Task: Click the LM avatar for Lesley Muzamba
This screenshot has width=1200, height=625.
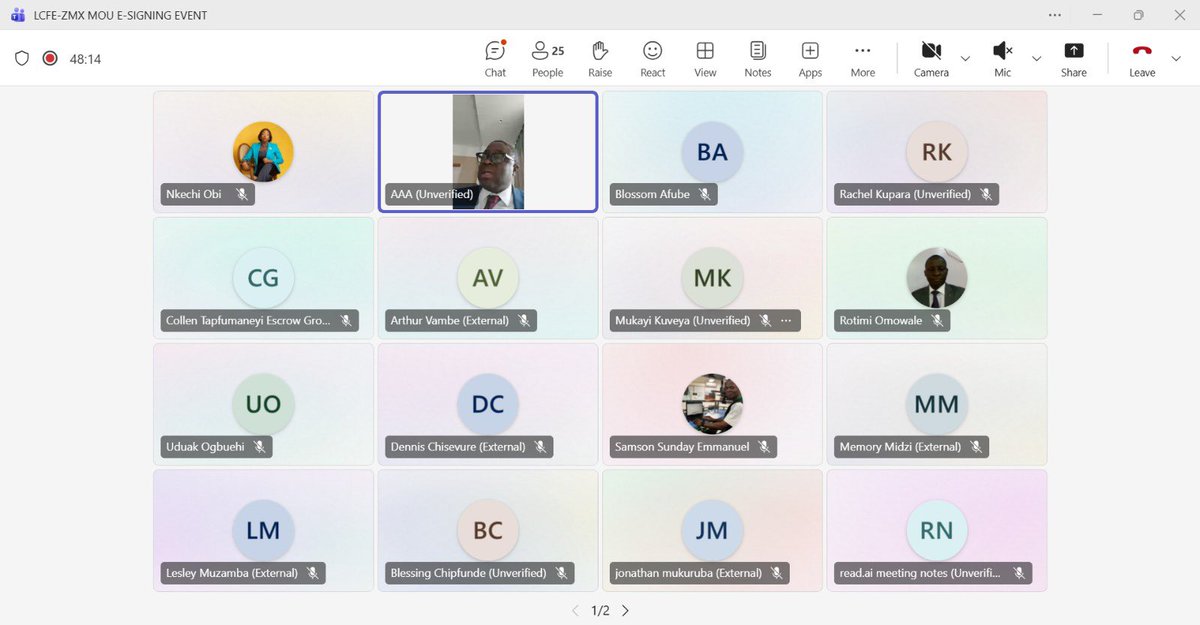Action: (x=263, y=530)
